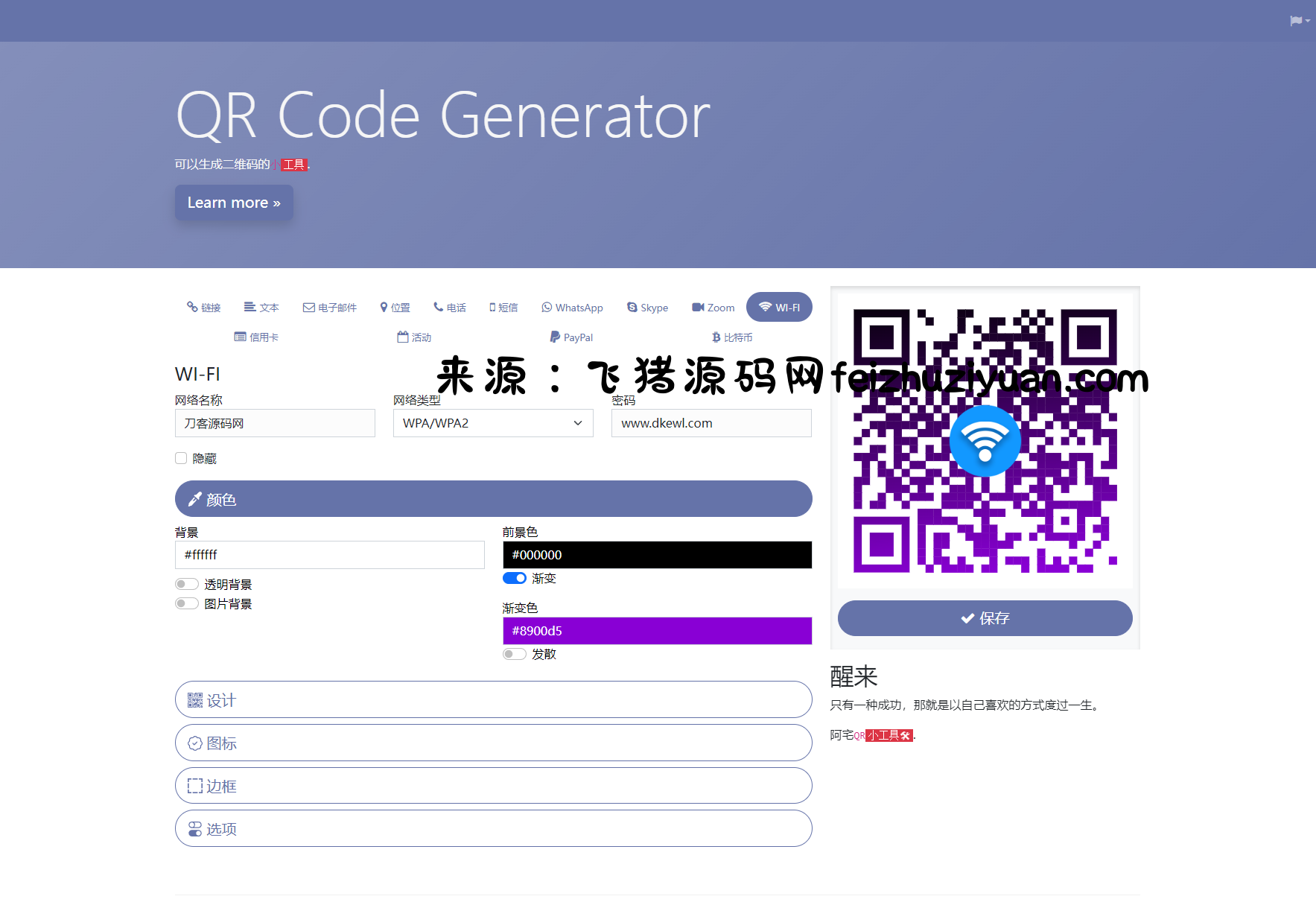Choose the 电子邮件 email type

coord(329,308)
